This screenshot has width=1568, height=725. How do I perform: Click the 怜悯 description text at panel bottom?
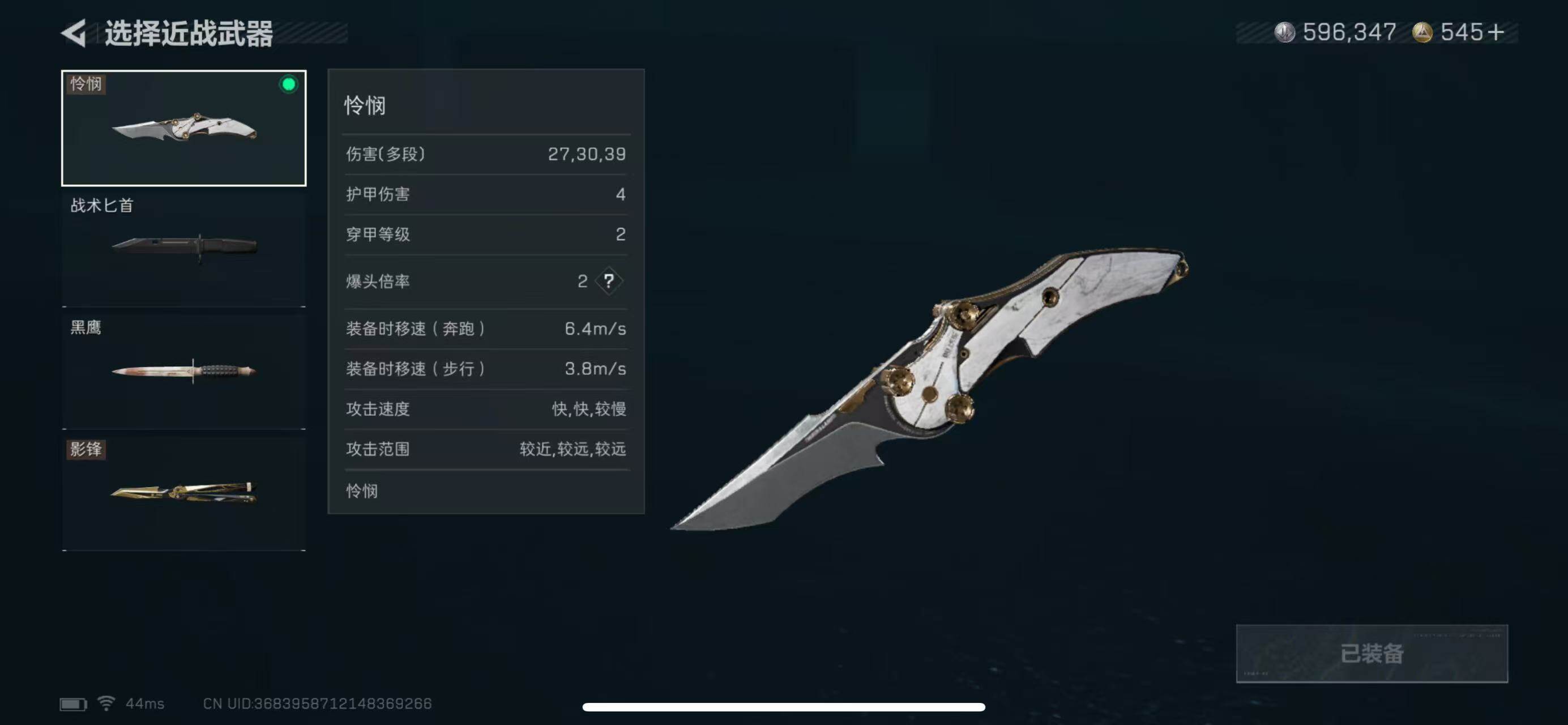click(x=362, y=491)
